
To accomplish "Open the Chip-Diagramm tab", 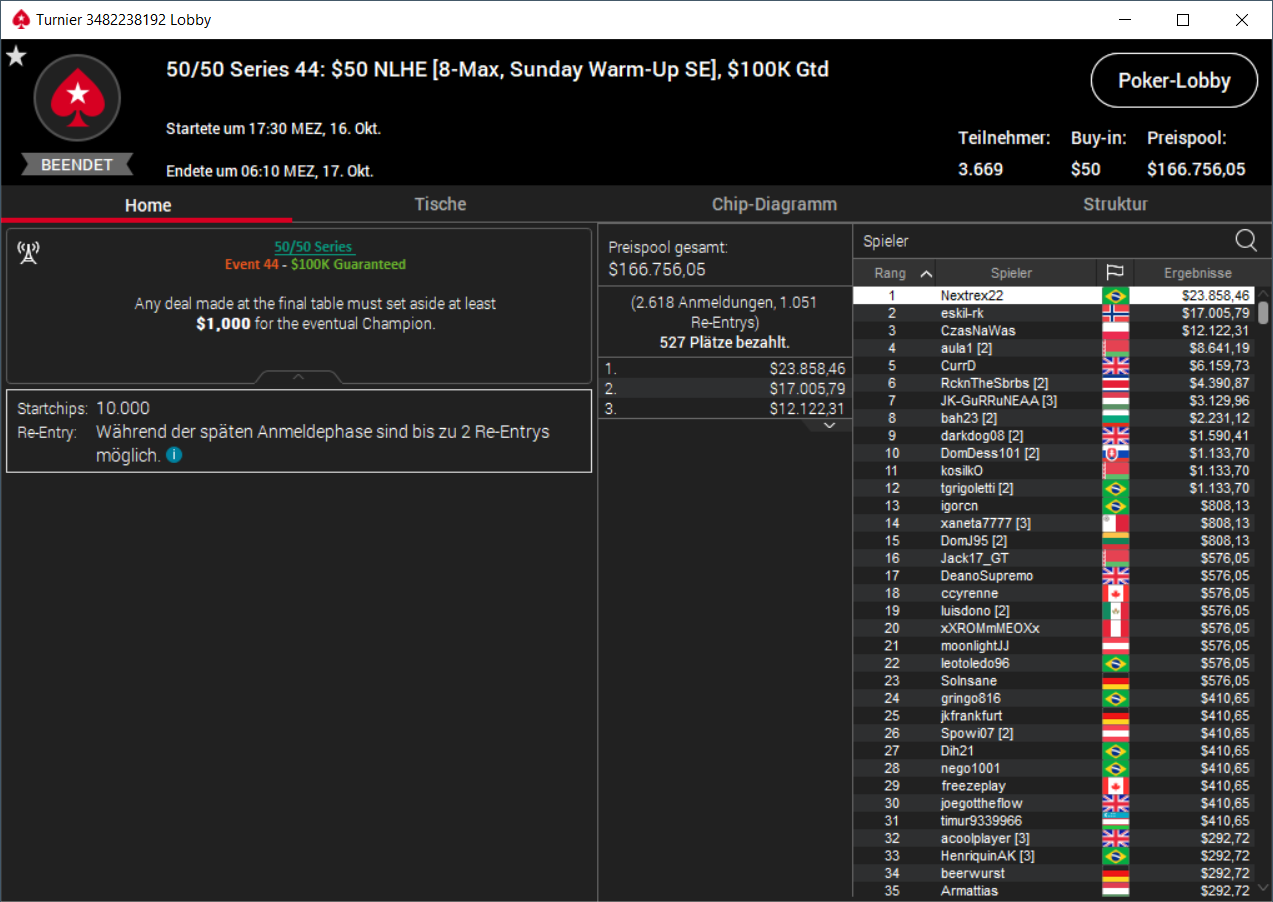I will click(x=774, y=204).
